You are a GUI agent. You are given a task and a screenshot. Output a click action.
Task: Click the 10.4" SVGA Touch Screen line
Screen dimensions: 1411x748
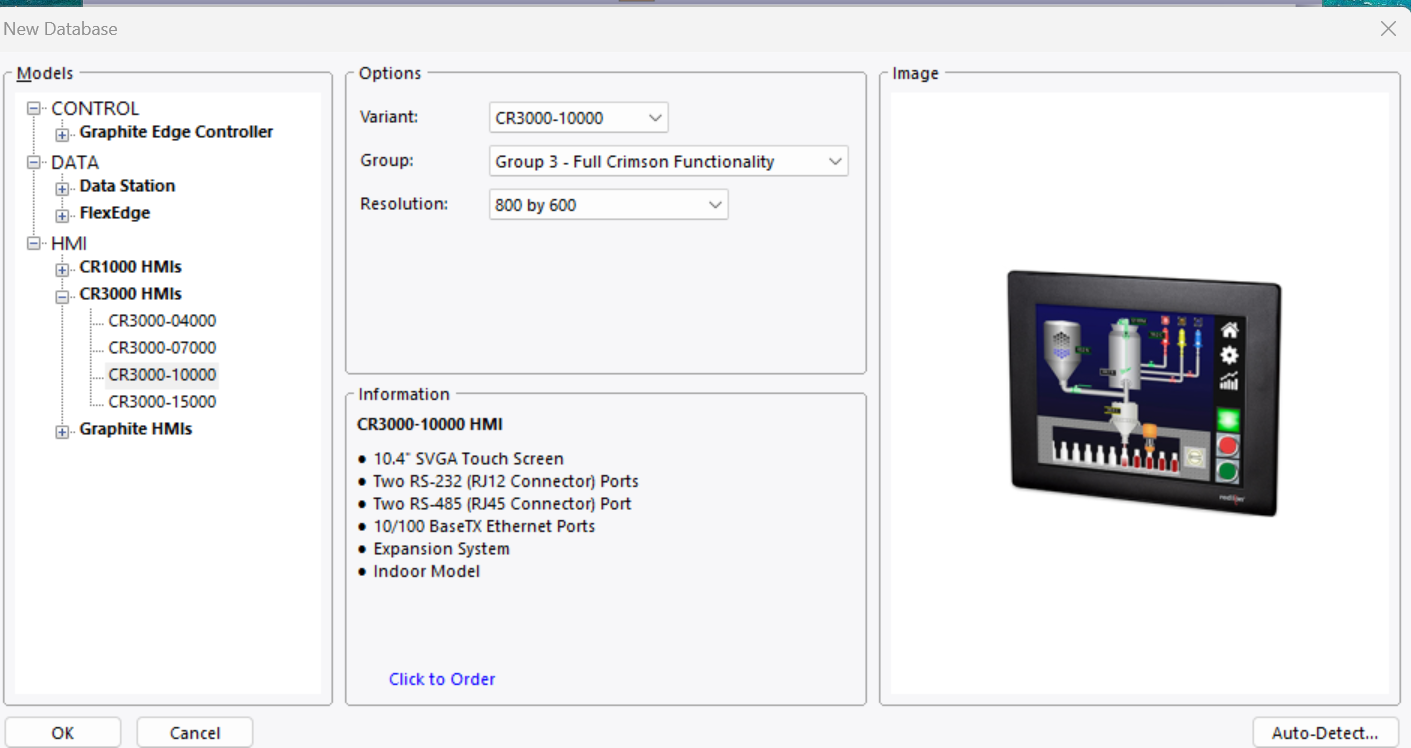click(468, 459)
